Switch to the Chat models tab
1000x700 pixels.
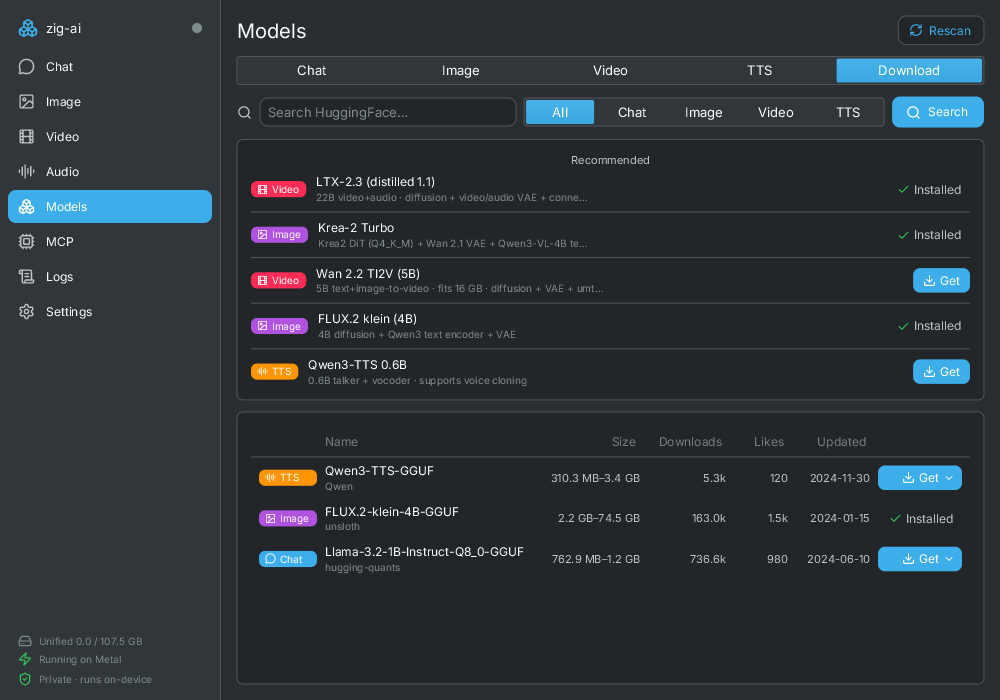click(x=311, y=71)
